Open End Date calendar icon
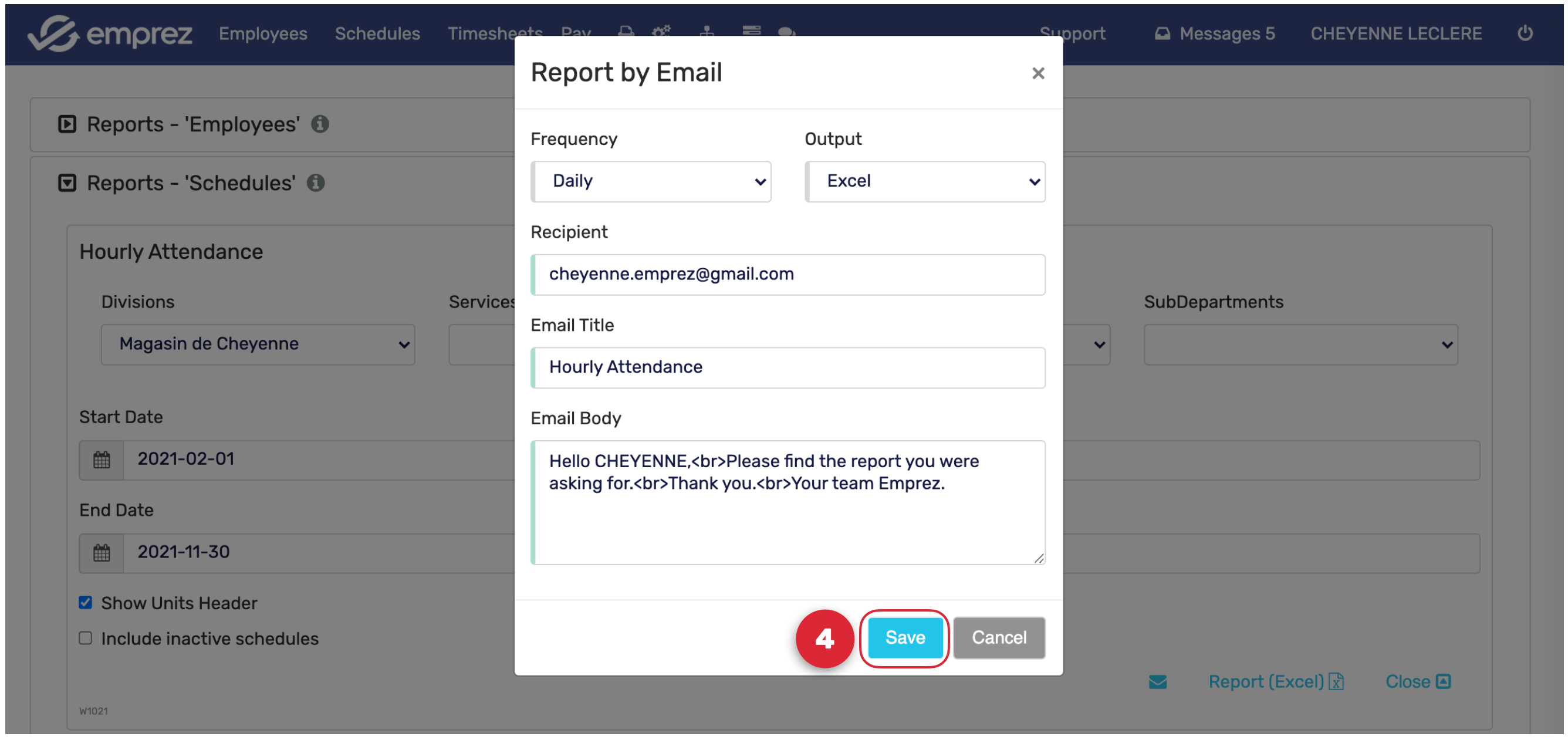This screenshot has height=743, width=1568. (102, 552)
